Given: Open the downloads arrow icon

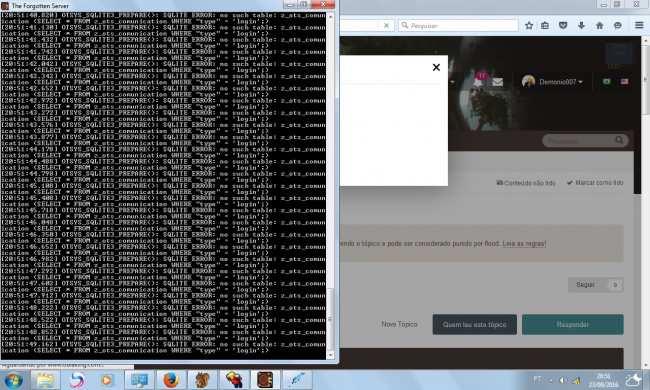Looking at the screenshot, I should [581, 26].
